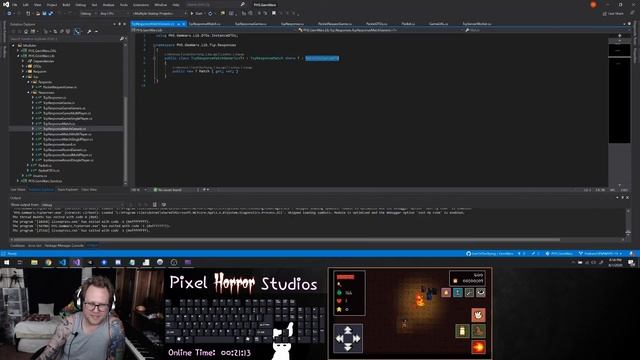The width and height of the screenshot is (640, 360).
Task: Toggle word wrap in Output window
Action: 164,204
